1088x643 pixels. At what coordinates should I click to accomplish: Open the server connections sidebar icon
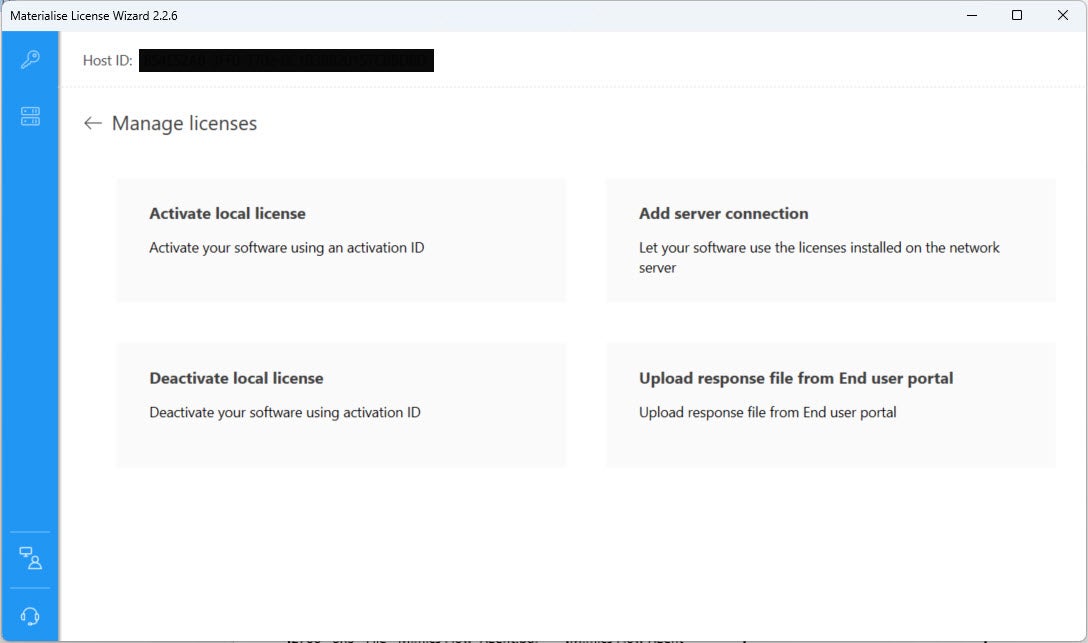coord(30,115)
